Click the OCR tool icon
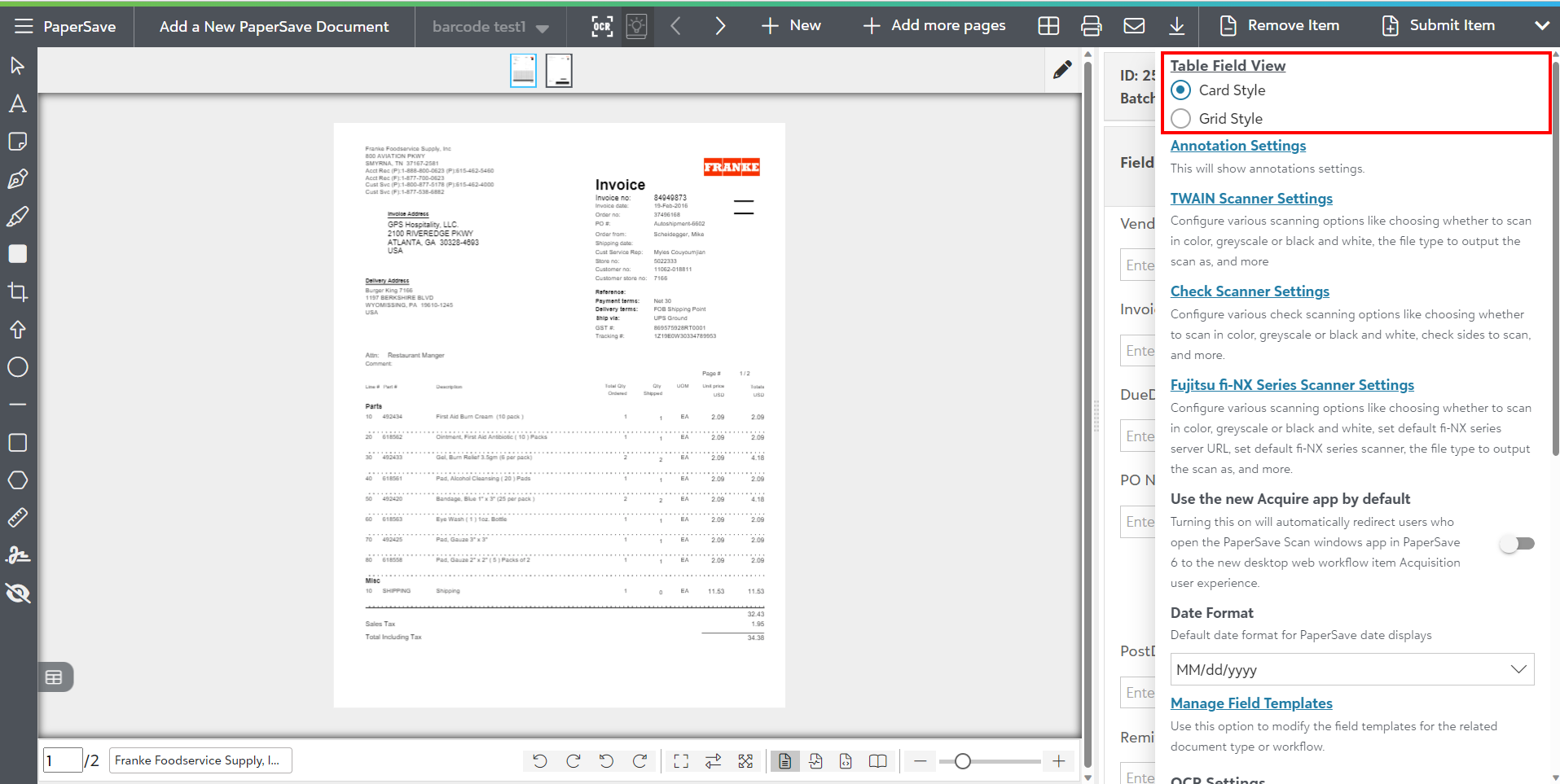The width and height of the screenshot is (1560, 784). tap(601, 26)
